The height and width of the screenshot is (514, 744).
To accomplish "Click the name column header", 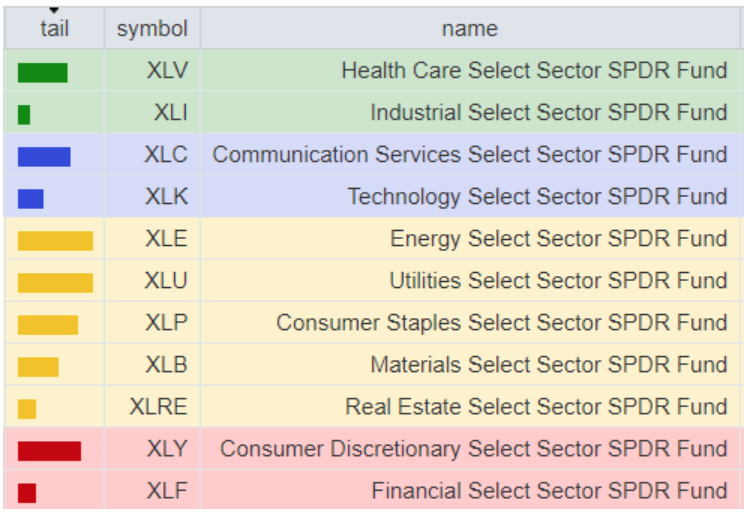I will tap(469, 29).
